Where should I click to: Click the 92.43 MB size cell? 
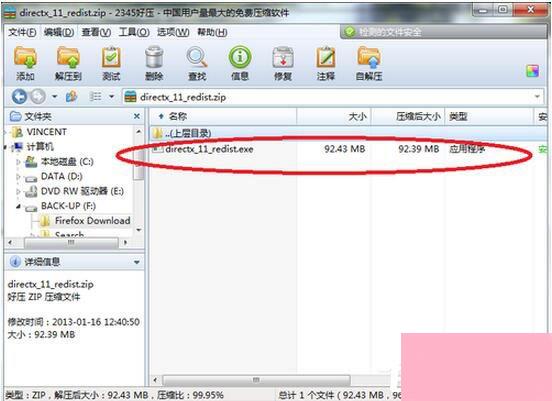pyautogui.click(x=345, y=149)
